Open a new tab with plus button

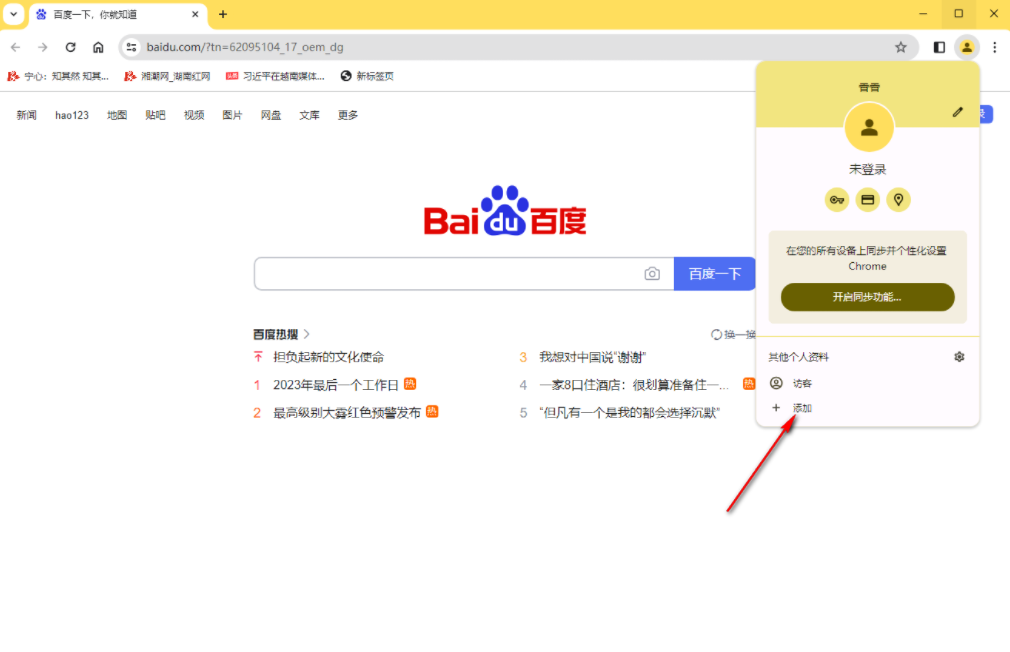pos(223,14)
